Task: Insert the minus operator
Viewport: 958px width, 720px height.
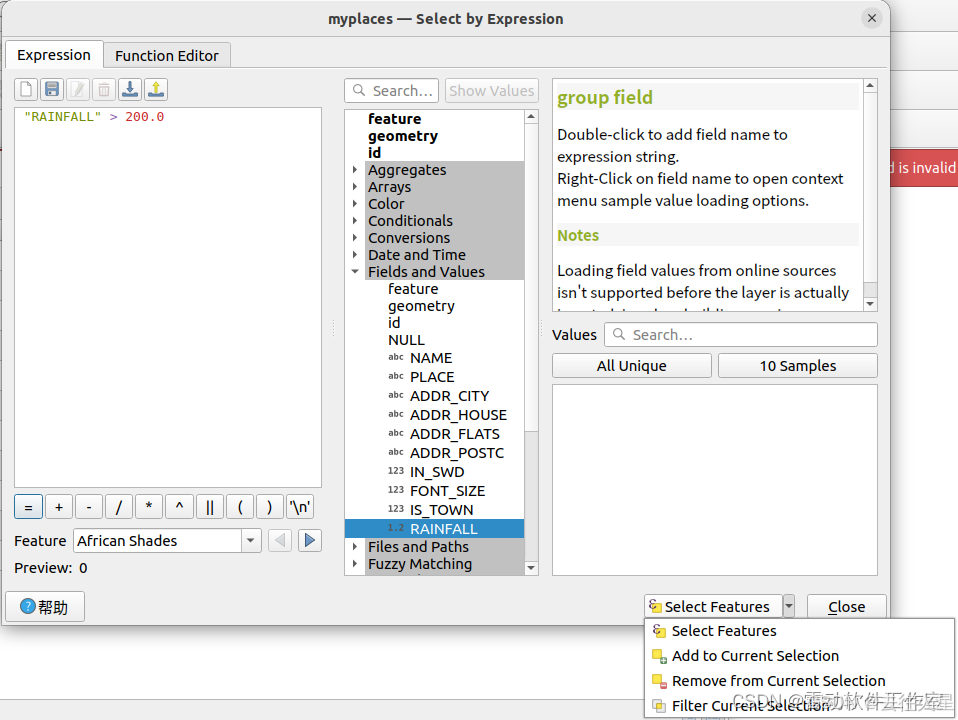Action: pyautogui.click(x=89, y=507)
